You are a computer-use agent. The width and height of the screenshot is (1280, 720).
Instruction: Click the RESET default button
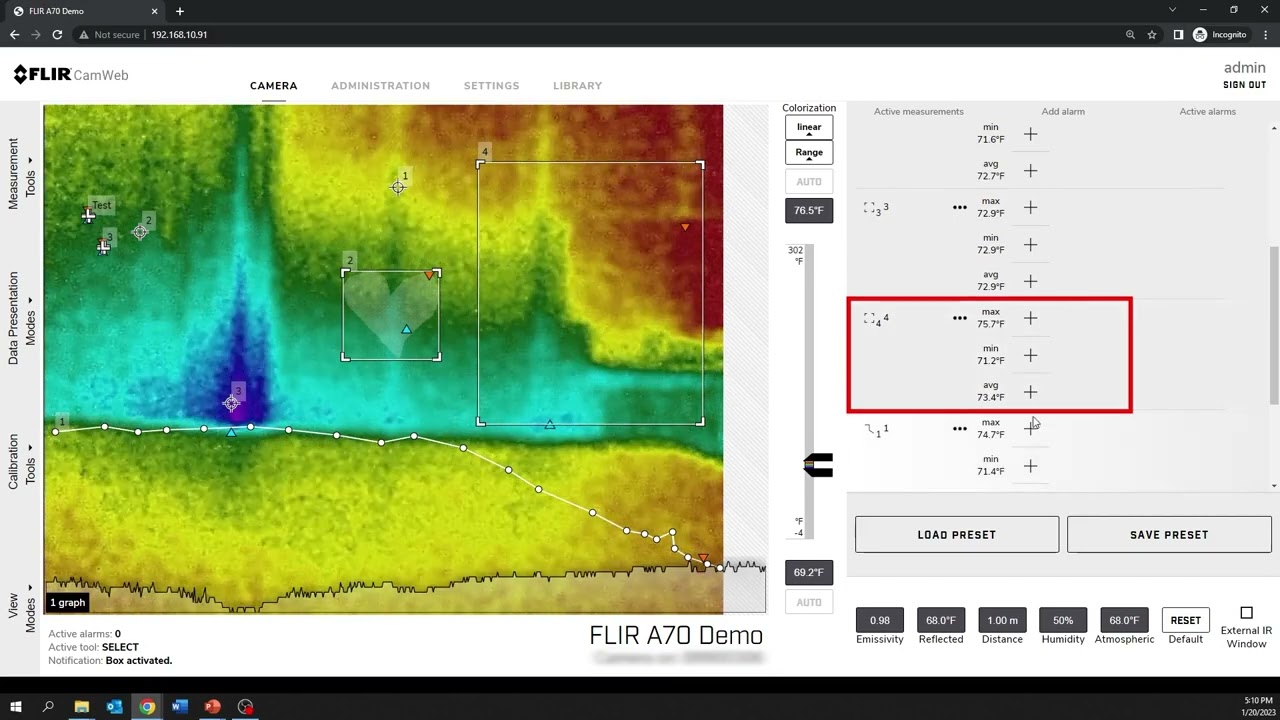[x=1185, y=620]
